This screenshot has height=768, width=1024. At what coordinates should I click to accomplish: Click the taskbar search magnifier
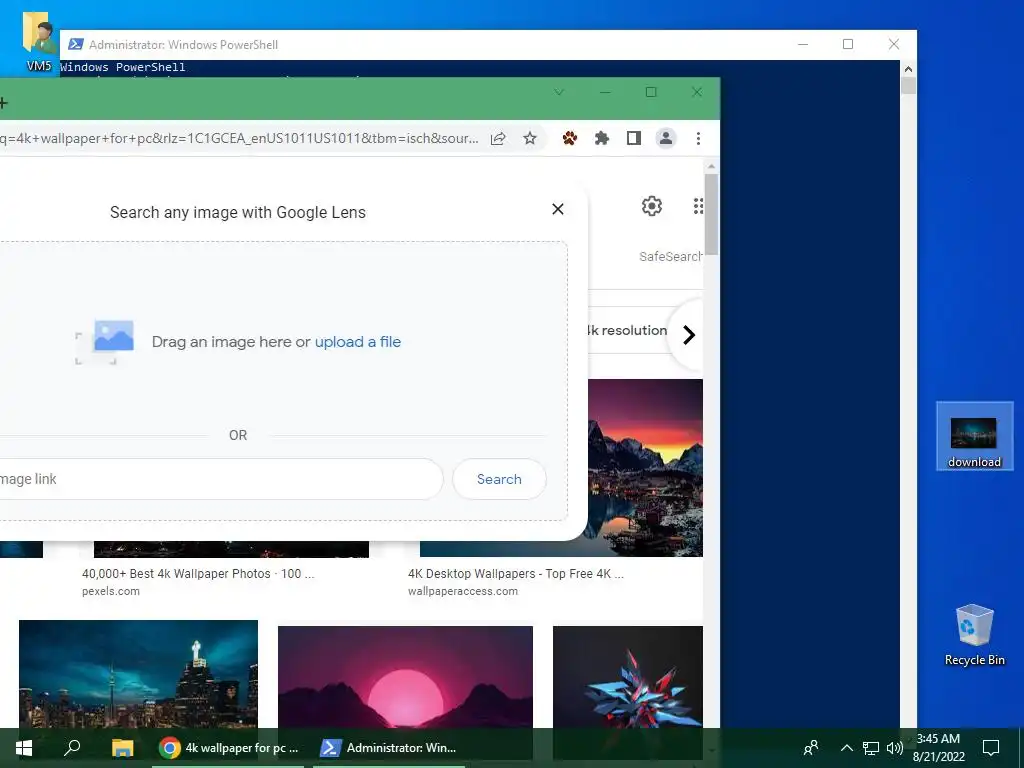[72, 748]
